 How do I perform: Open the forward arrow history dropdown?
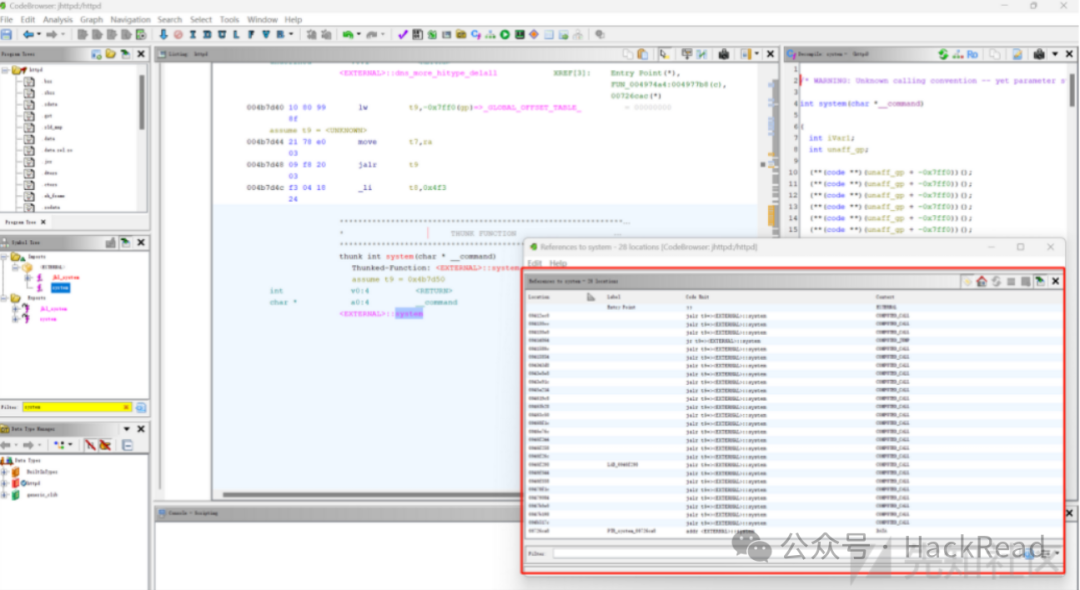coord(63,34)
